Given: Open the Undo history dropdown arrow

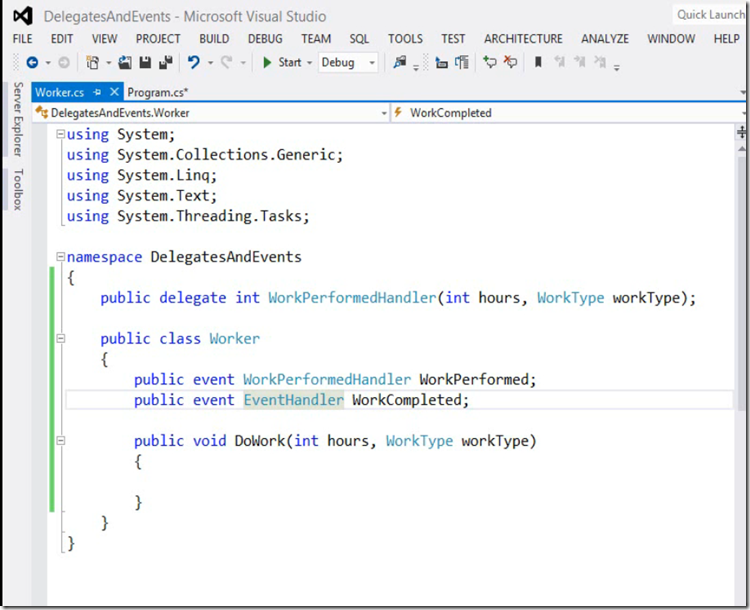Looking at the screenshot, I should 210,63.
